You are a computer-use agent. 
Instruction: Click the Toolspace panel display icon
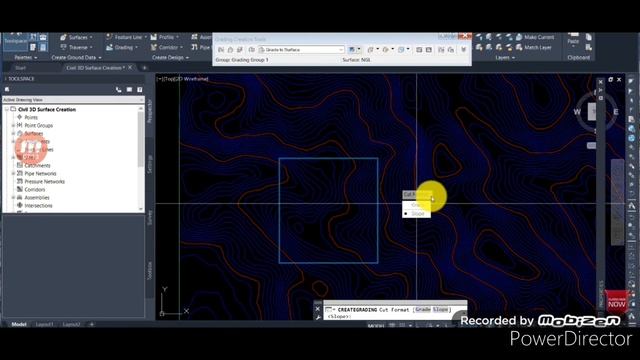[129, 89]
